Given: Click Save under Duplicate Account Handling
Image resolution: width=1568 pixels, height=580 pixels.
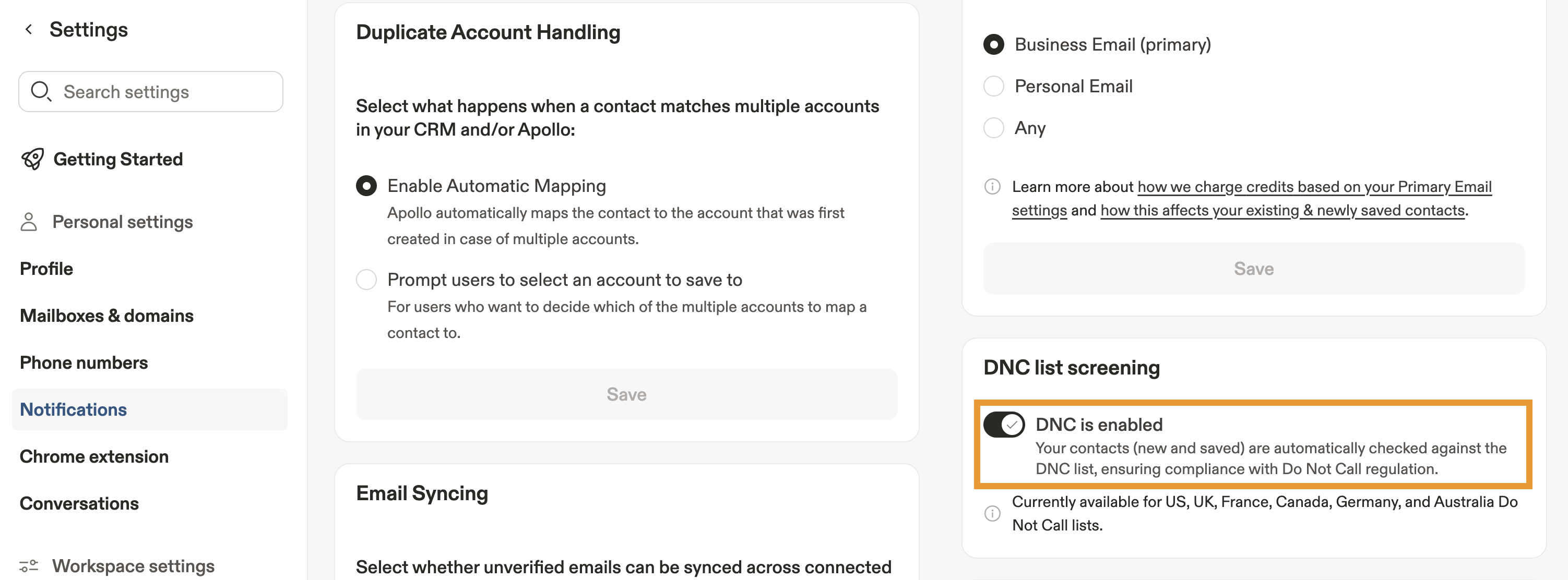Looking at the screenshot, I should (626, 394).
